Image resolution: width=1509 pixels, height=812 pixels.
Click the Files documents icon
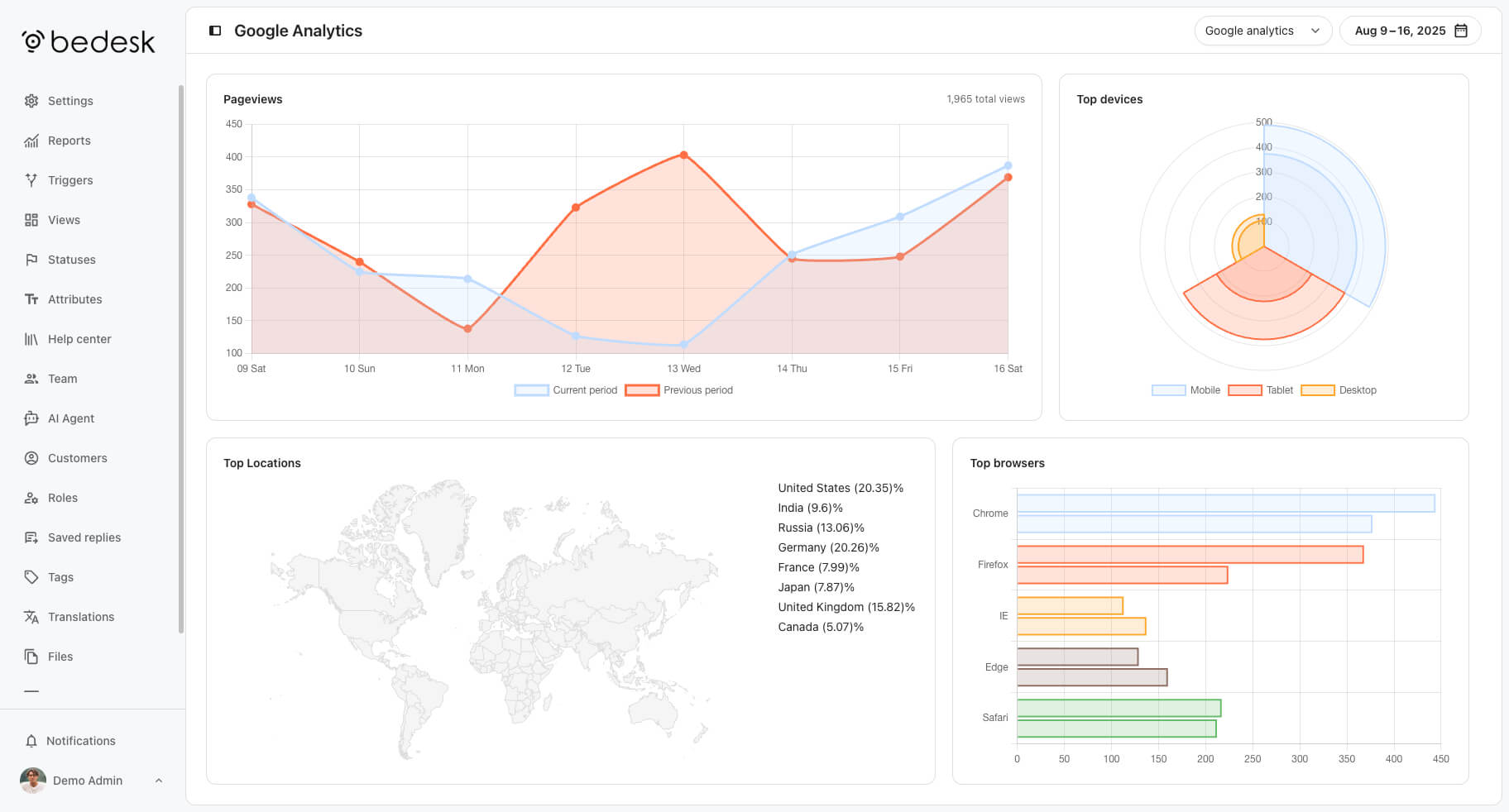pyautogui.click(x=31, y=657)
